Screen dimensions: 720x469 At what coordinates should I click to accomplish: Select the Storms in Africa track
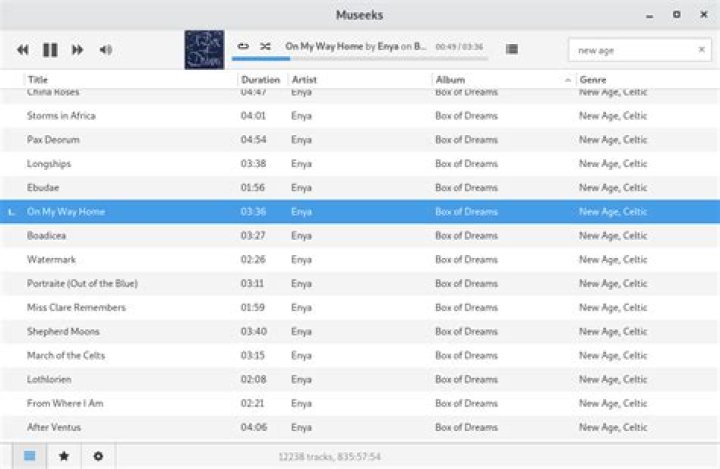360,116
